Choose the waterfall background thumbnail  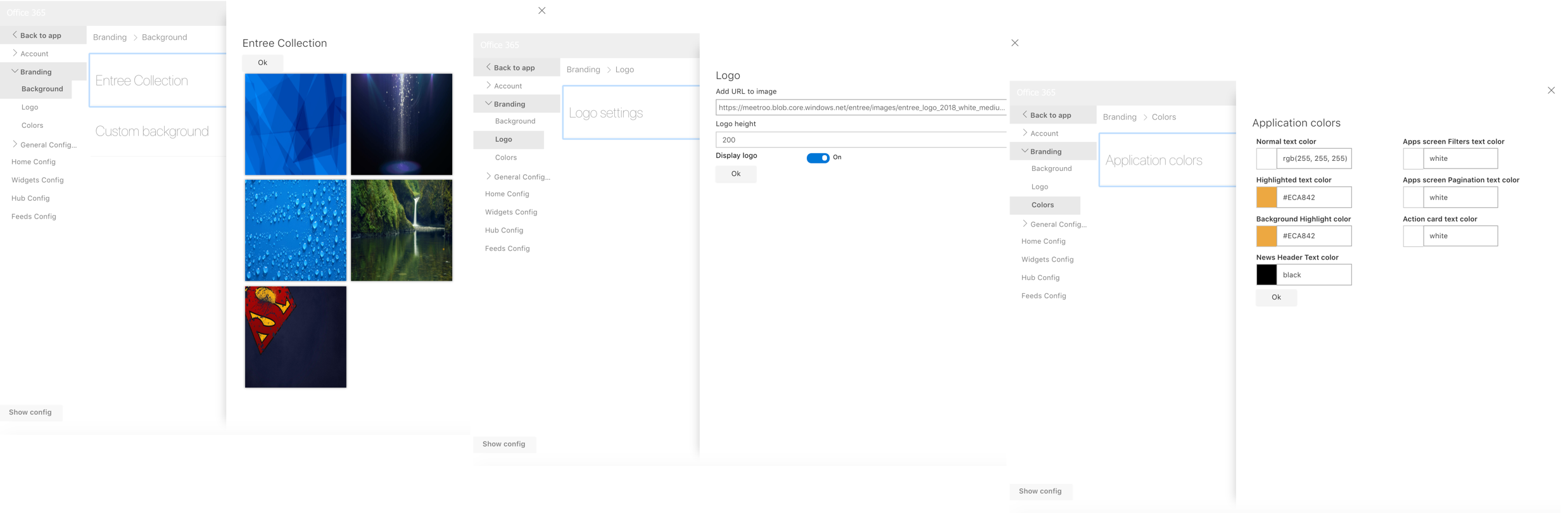[401, 231]
